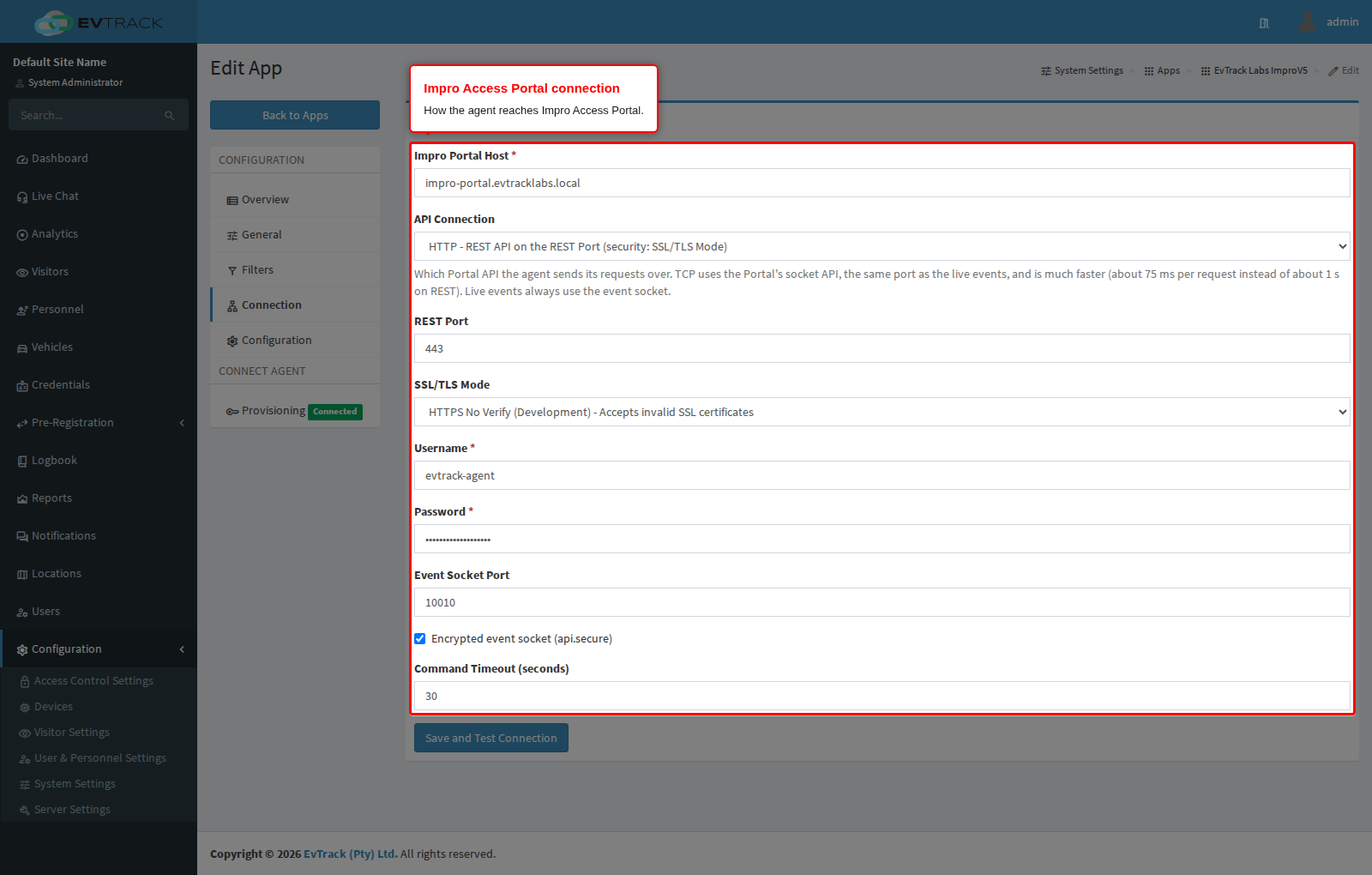Click the Password field
This screenshot has height=875, width=1372.
(882, 539)
